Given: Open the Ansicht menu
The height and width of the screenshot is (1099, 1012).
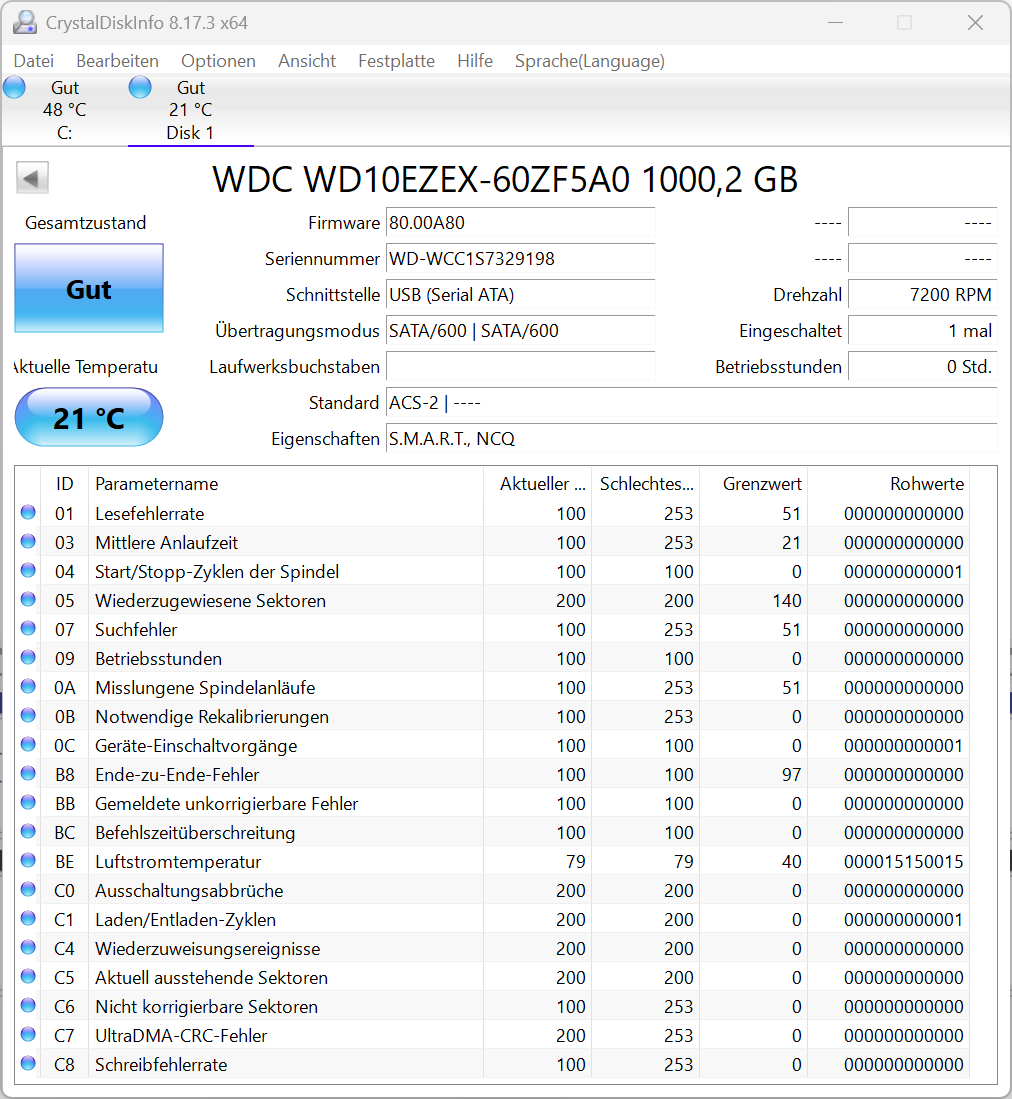Looking at the screenshot, I should [x=307, y=61].
